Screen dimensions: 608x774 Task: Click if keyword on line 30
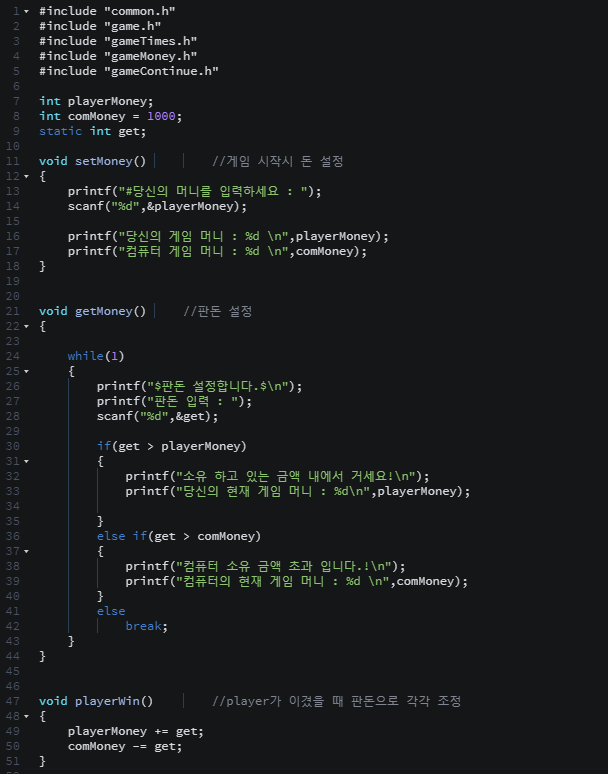104,446
